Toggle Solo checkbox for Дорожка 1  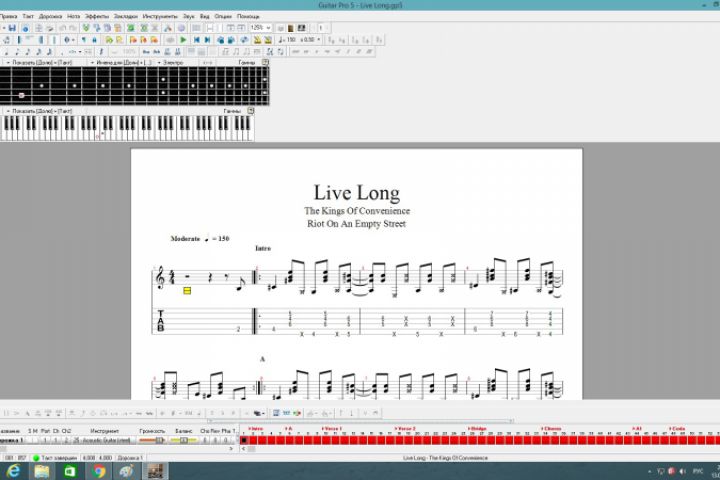pyautogui.click(x=31, y=440)
